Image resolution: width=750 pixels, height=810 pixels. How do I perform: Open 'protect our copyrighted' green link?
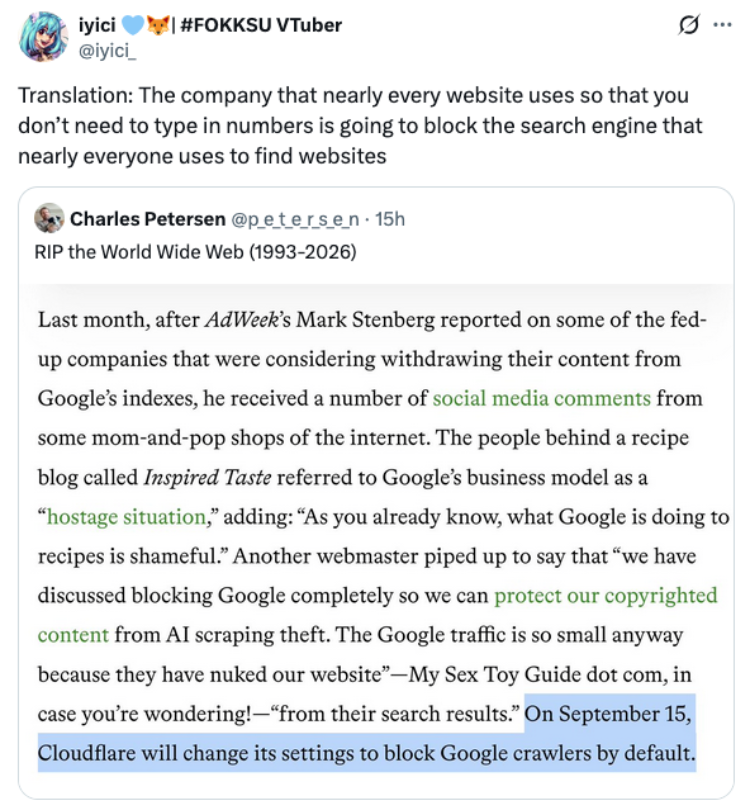pos(606,596)
